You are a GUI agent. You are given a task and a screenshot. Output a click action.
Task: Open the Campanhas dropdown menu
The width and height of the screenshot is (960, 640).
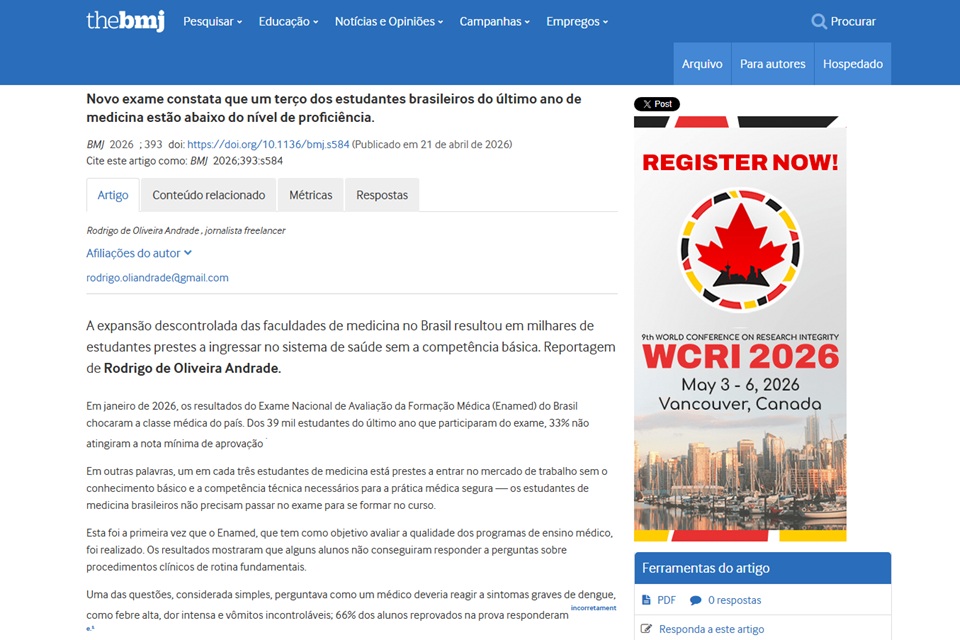[x=494, y=21]
